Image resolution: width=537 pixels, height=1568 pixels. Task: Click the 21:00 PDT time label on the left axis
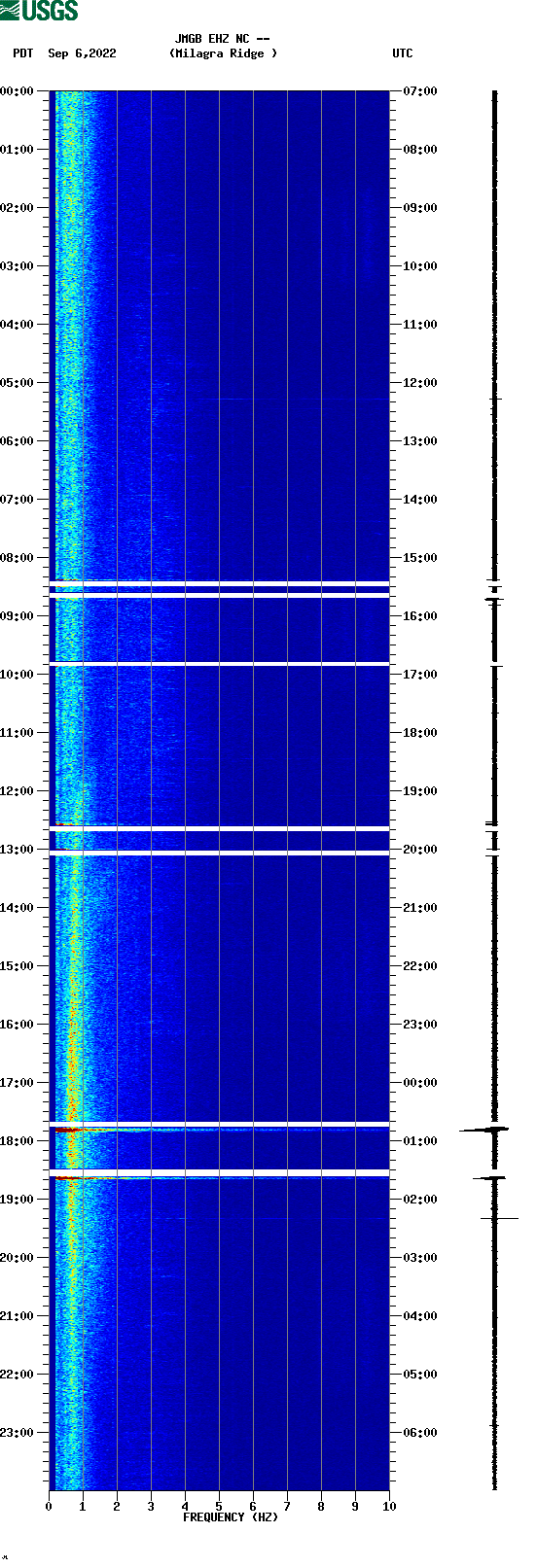tap(18, 1316)
